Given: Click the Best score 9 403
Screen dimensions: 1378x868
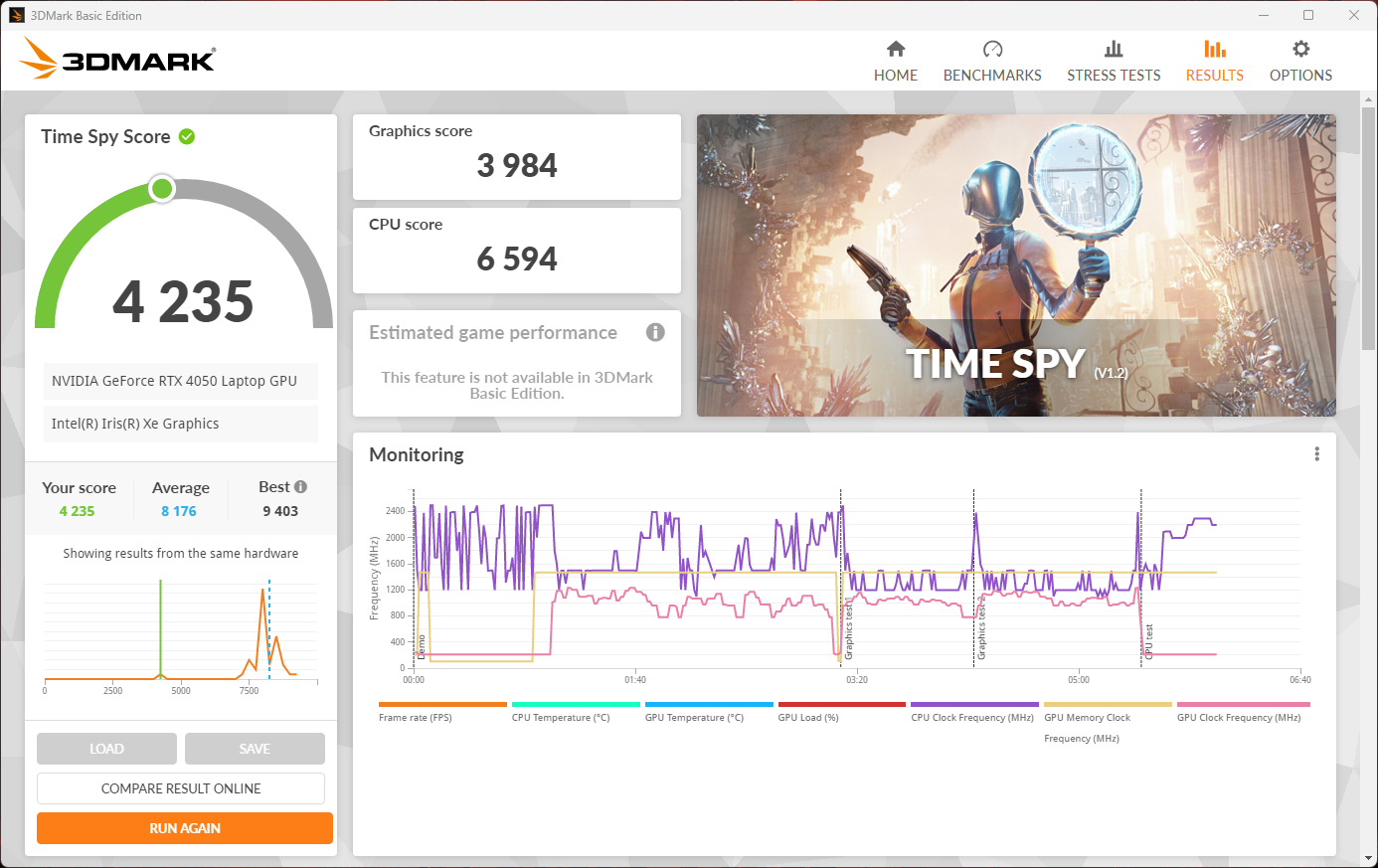Looking at the screenshot, I should click(280, 511).
